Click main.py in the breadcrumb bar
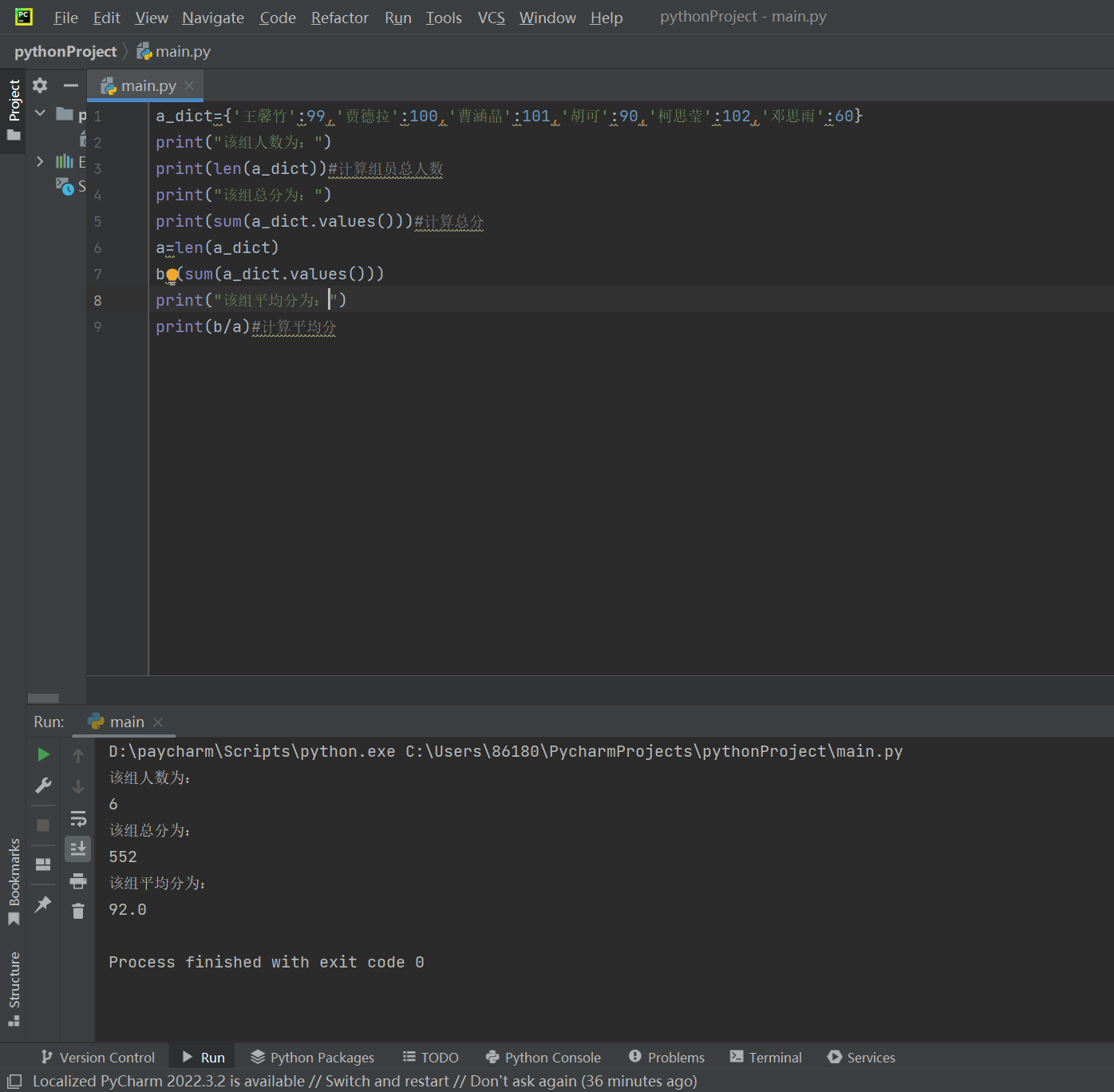The image size is (1114, 1092). click(x=174, y=51)
